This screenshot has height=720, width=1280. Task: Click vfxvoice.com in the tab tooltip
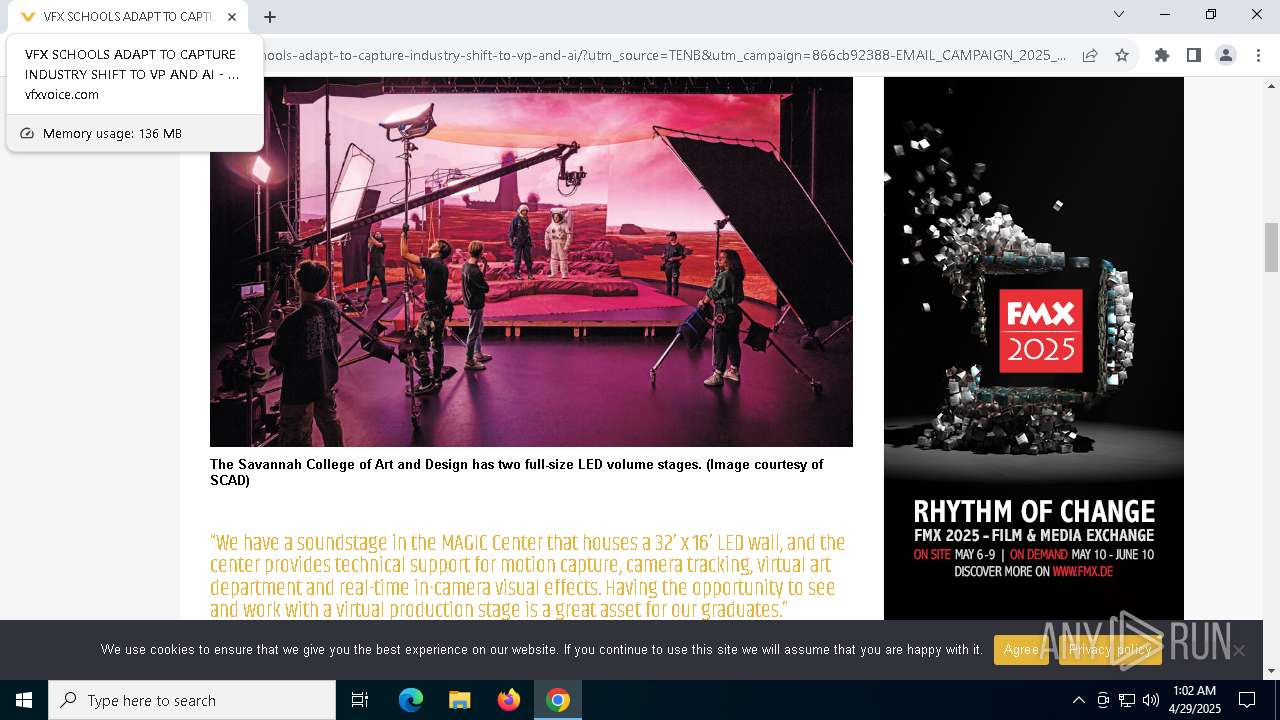pos(62,94)
